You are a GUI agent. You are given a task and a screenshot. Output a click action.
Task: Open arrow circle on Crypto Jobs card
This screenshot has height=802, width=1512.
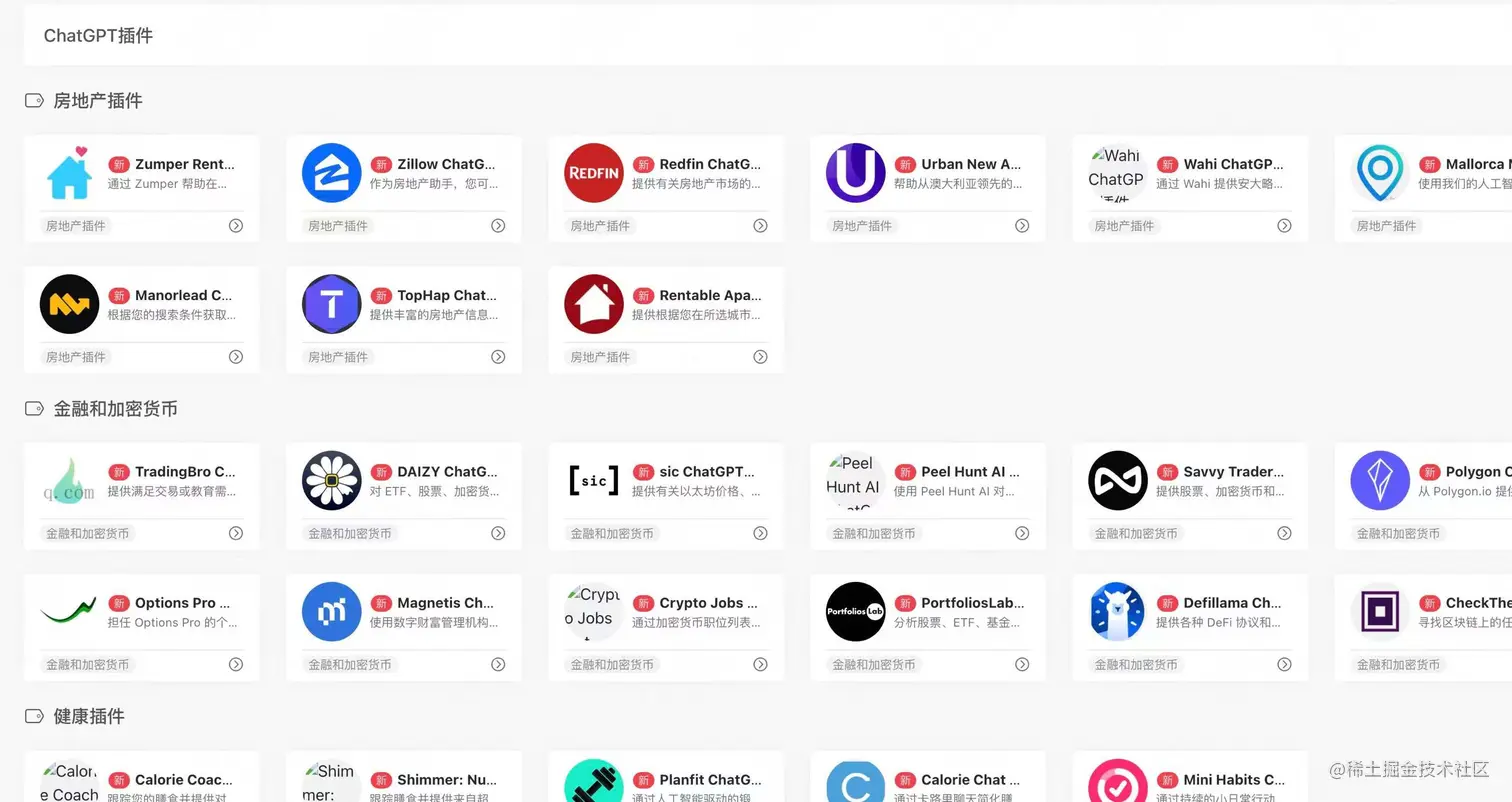(760, 665)
